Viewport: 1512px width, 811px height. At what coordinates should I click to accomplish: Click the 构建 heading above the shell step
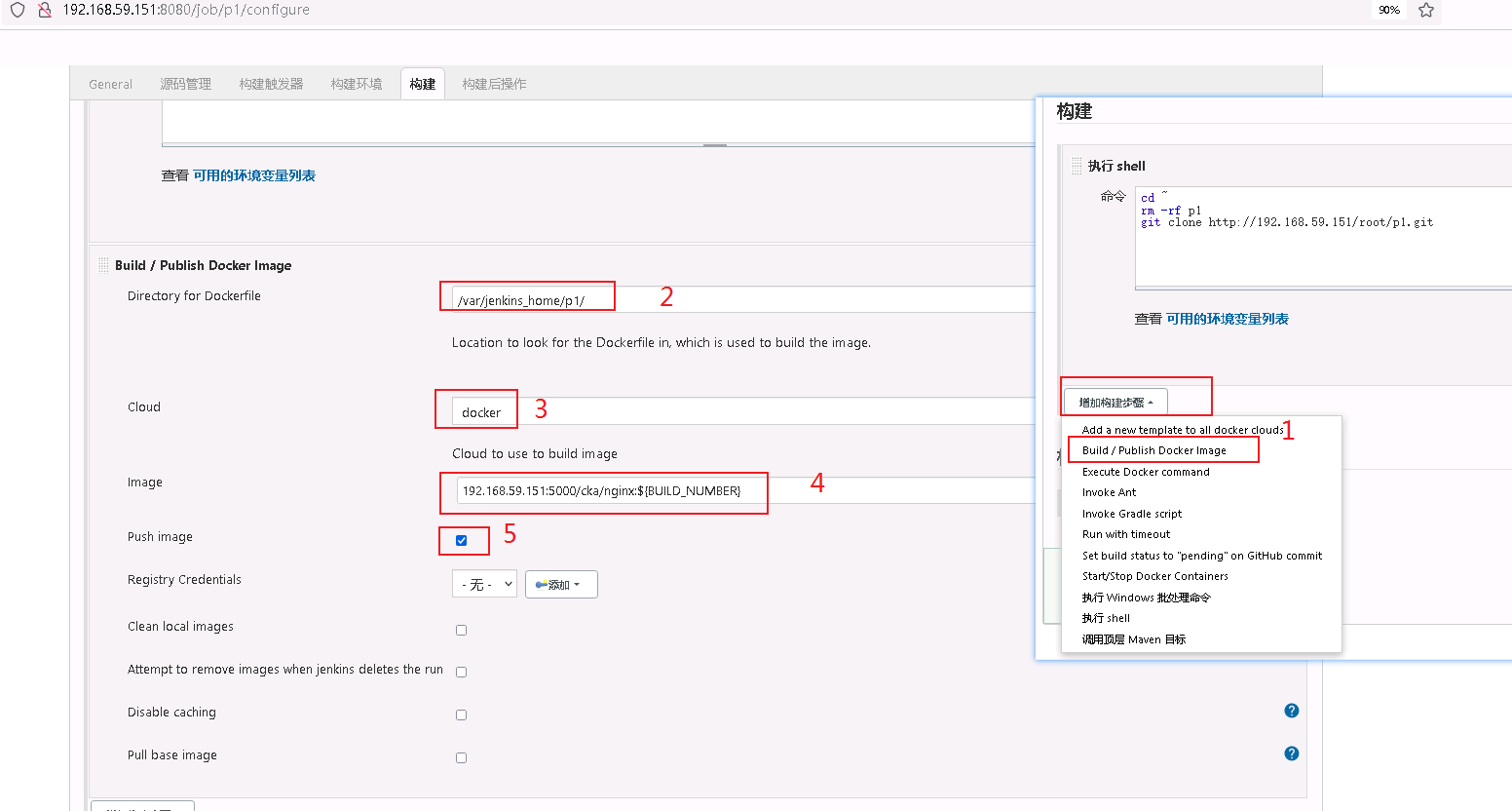point(1075,111)
